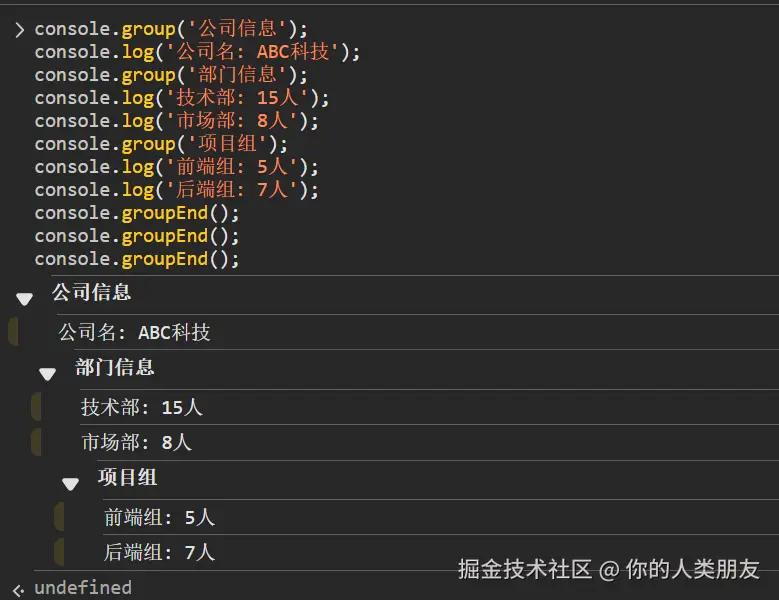Click the 项目组 group heading text

click(x=128, y=477)
